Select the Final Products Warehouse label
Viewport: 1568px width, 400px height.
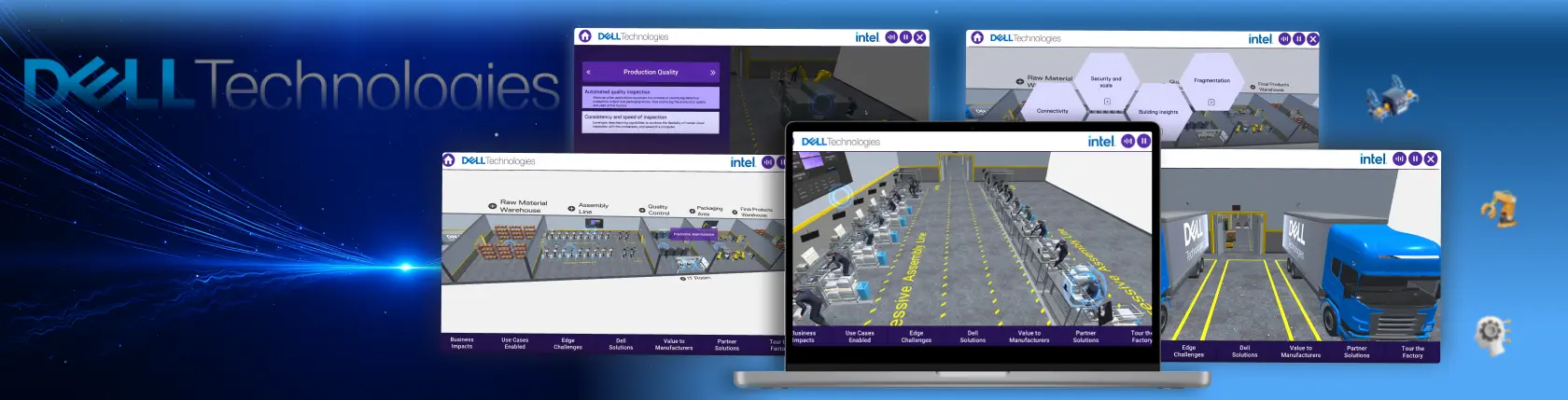[x=756, y=212]
